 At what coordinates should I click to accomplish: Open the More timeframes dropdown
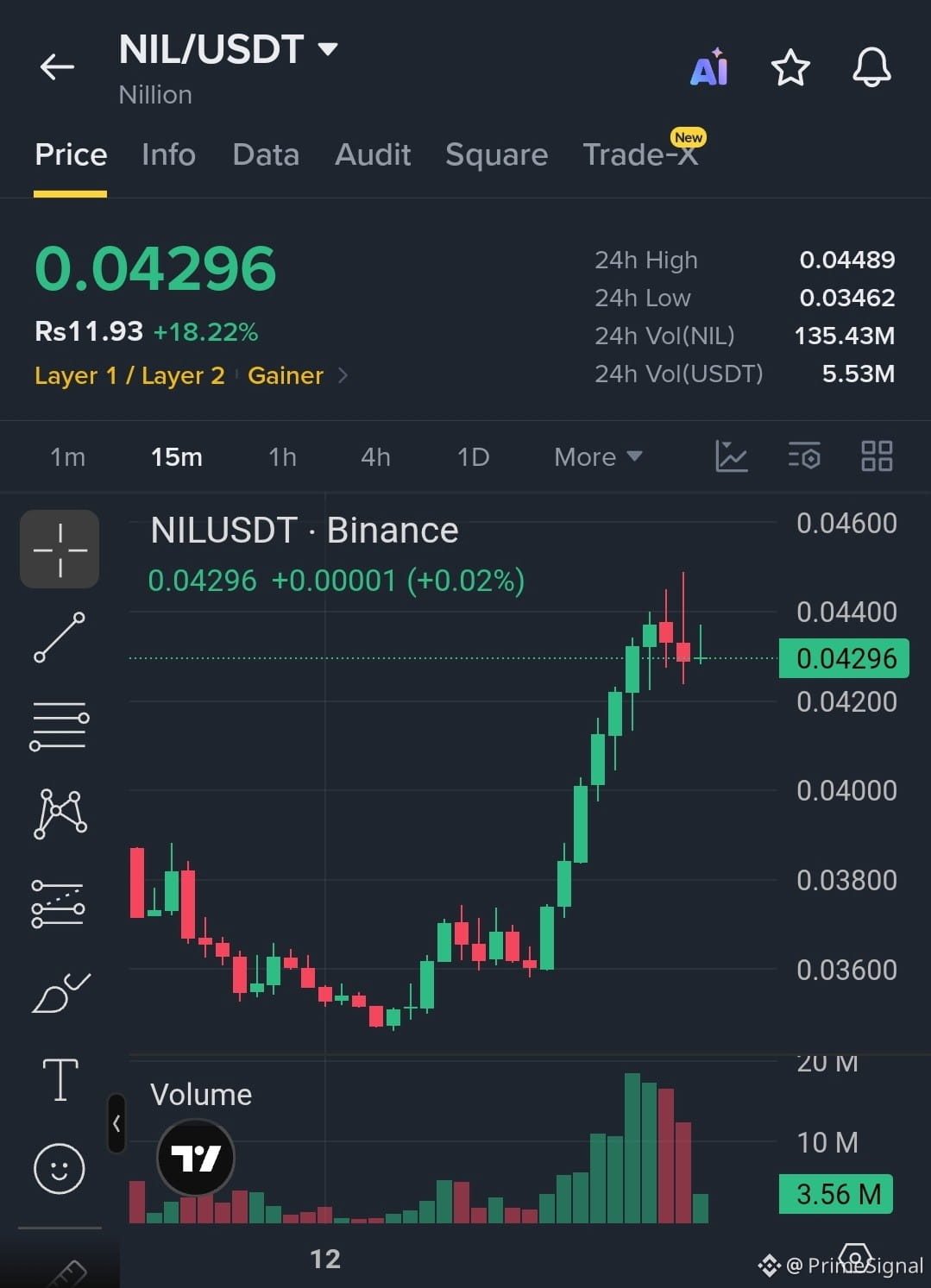pyautogui.click(x=598, y=456)
